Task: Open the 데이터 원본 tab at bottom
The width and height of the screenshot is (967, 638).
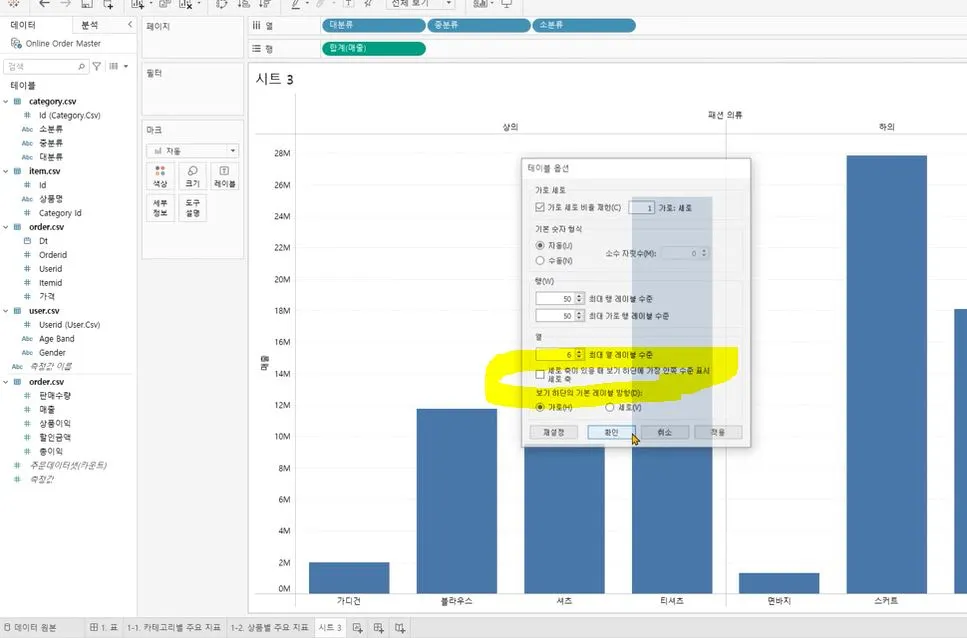Action: 30,628
